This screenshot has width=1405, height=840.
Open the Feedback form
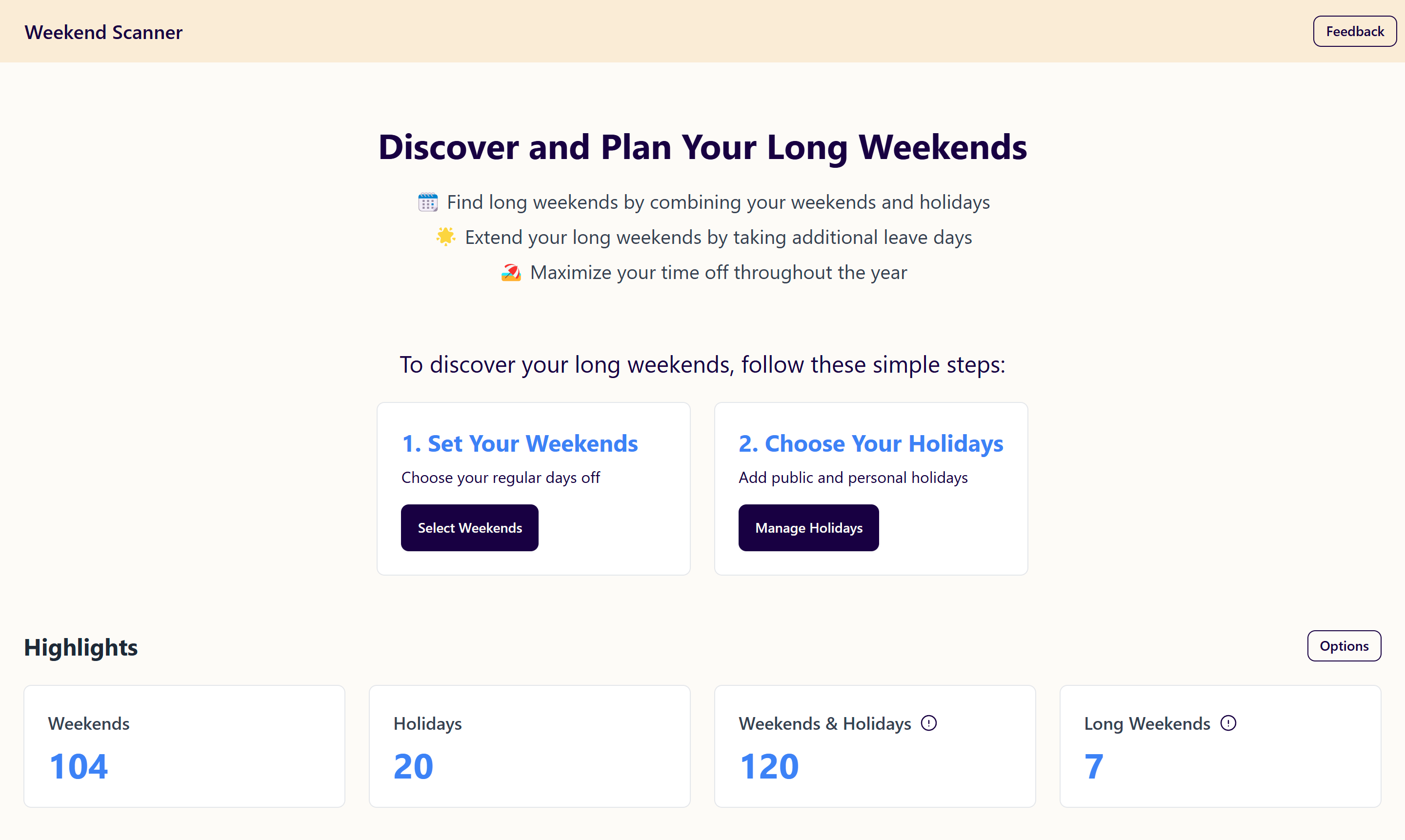[x=1355, y=31]
